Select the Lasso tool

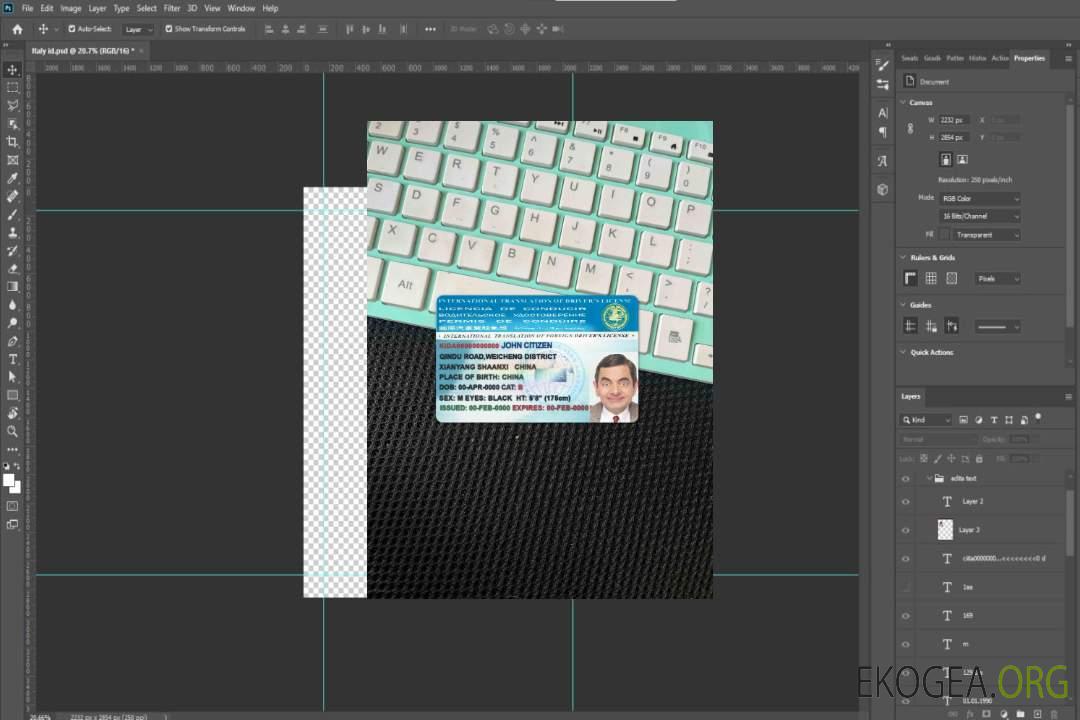pos(13,105)
